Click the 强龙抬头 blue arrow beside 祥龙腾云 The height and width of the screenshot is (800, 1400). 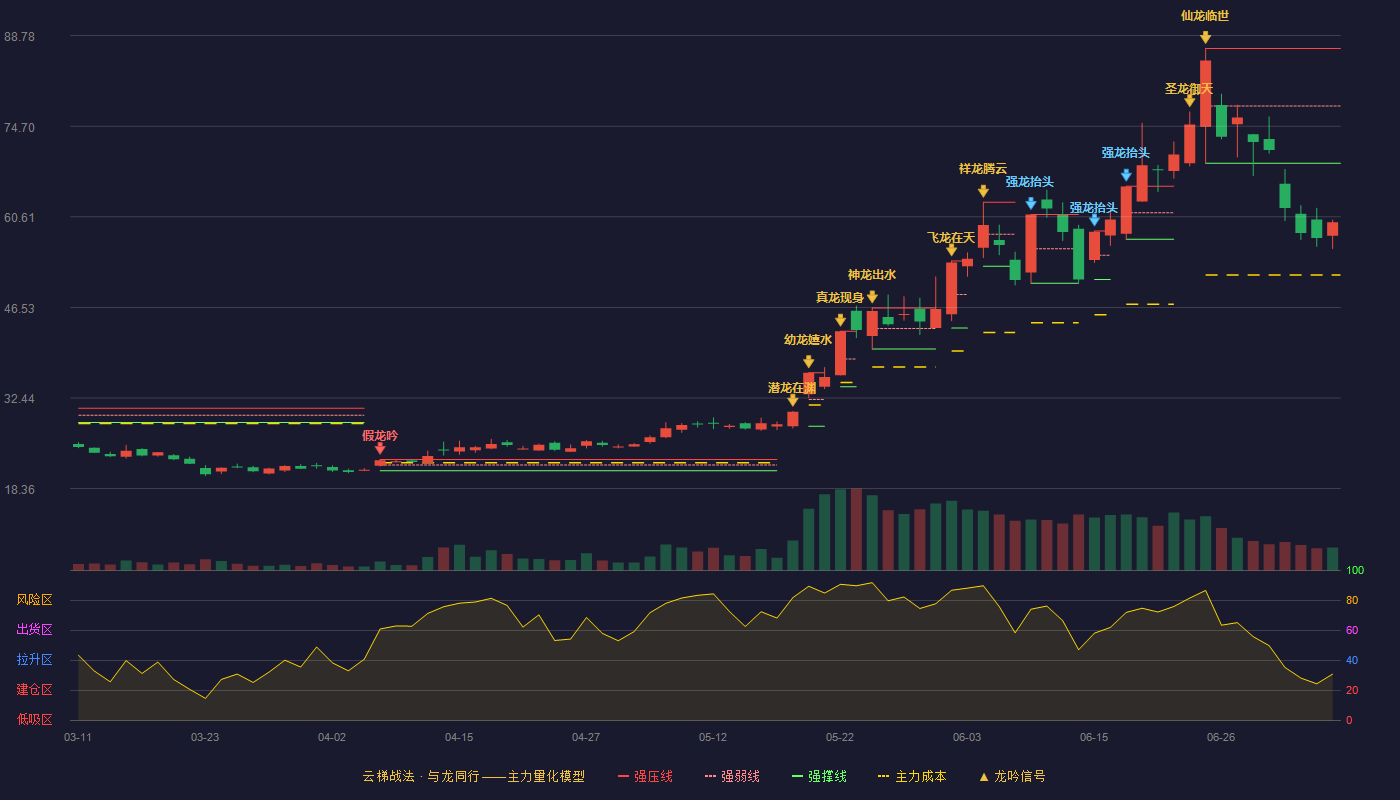point(1031,203)
